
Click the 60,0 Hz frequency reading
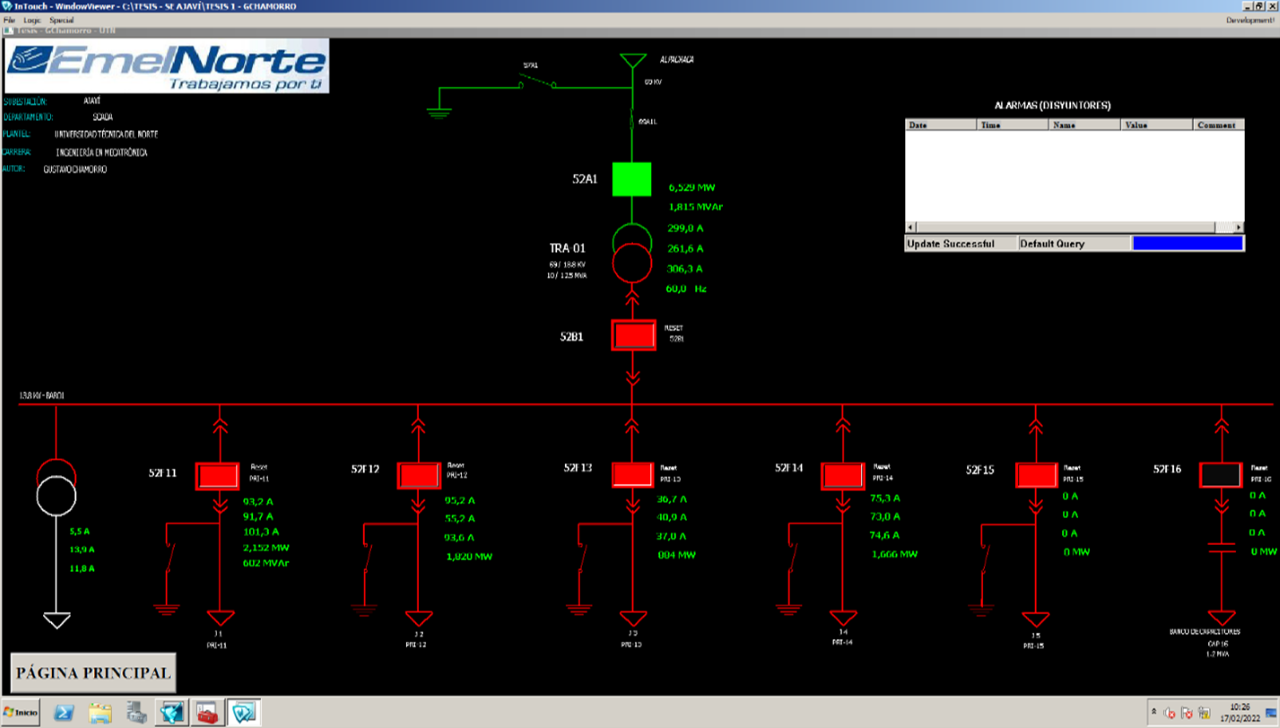(686, 289)
